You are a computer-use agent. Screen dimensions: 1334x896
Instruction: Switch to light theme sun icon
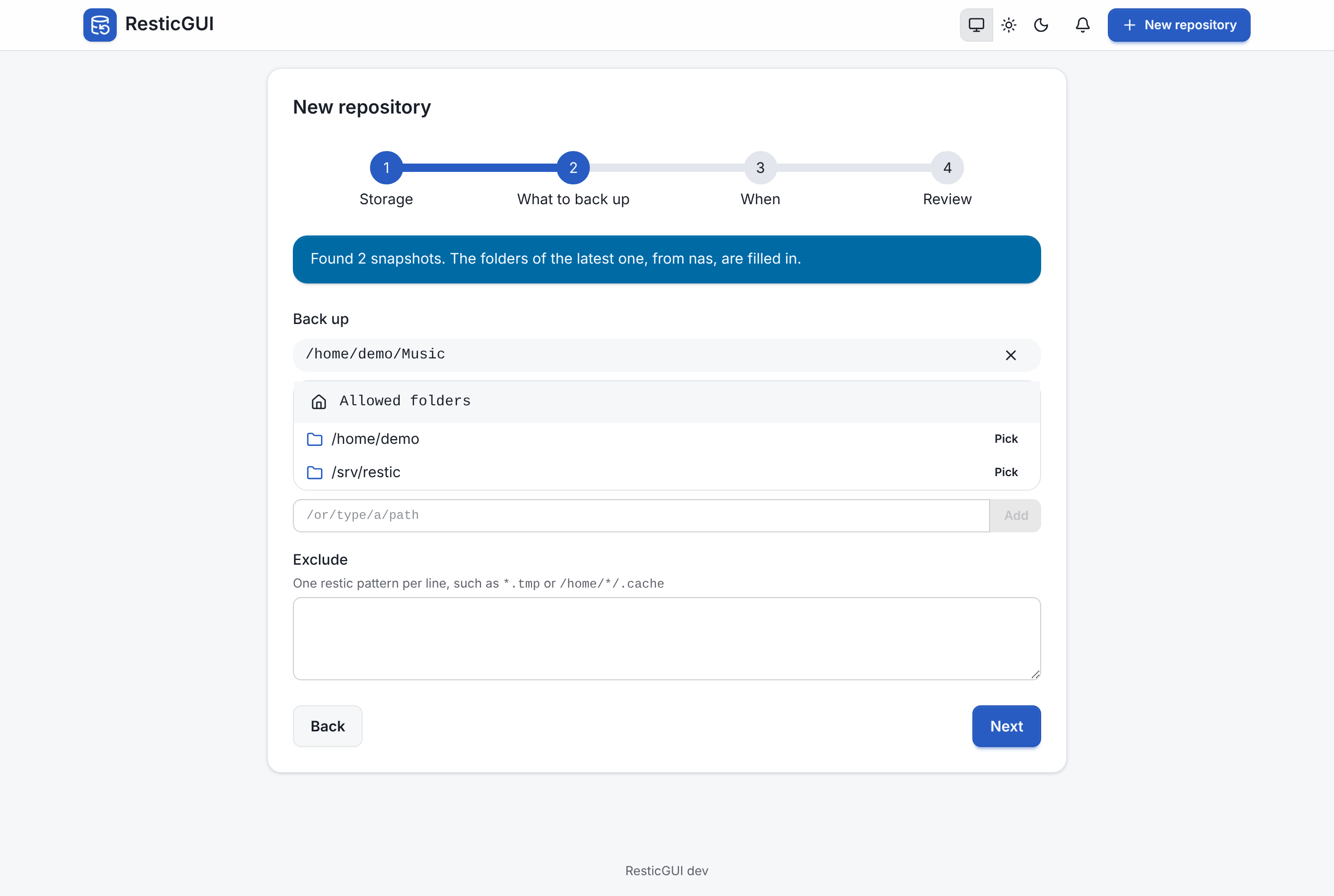1009,24
